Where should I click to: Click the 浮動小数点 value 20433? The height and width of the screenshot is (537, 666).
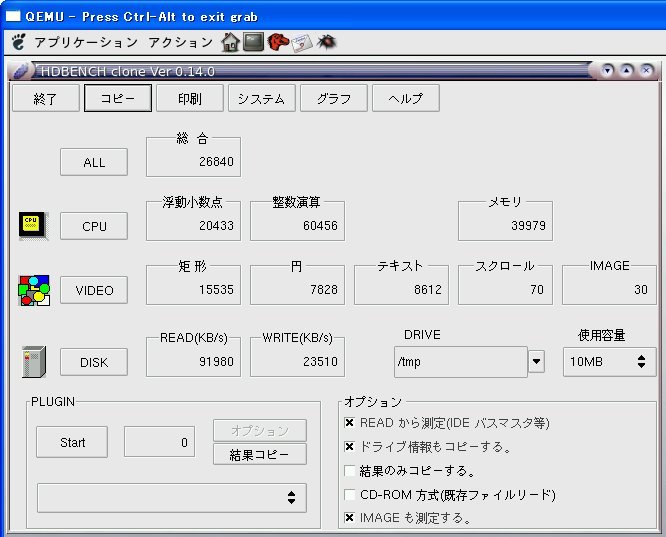click(216, 226)
